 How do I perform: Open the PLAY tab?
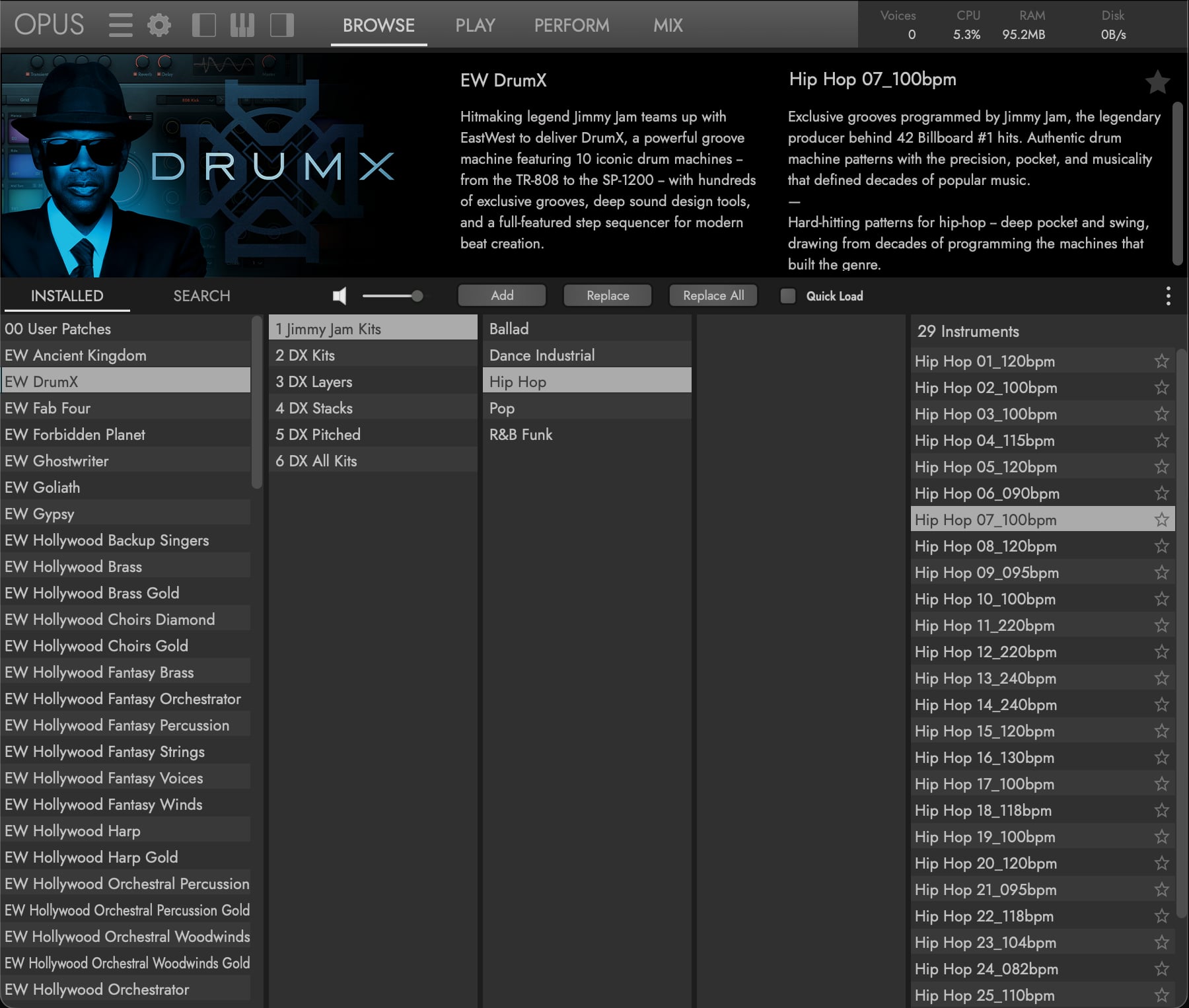(475, 26)
